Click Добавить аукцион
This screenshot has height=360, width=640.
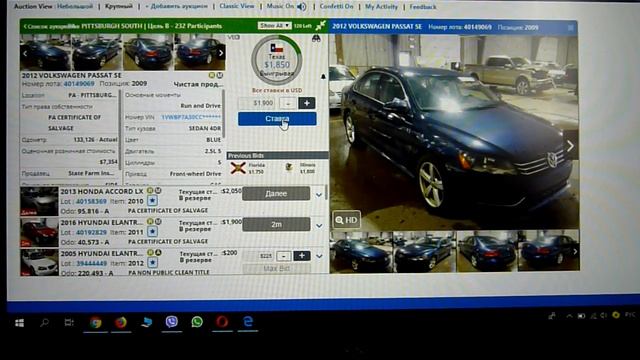tap(176, 7)
